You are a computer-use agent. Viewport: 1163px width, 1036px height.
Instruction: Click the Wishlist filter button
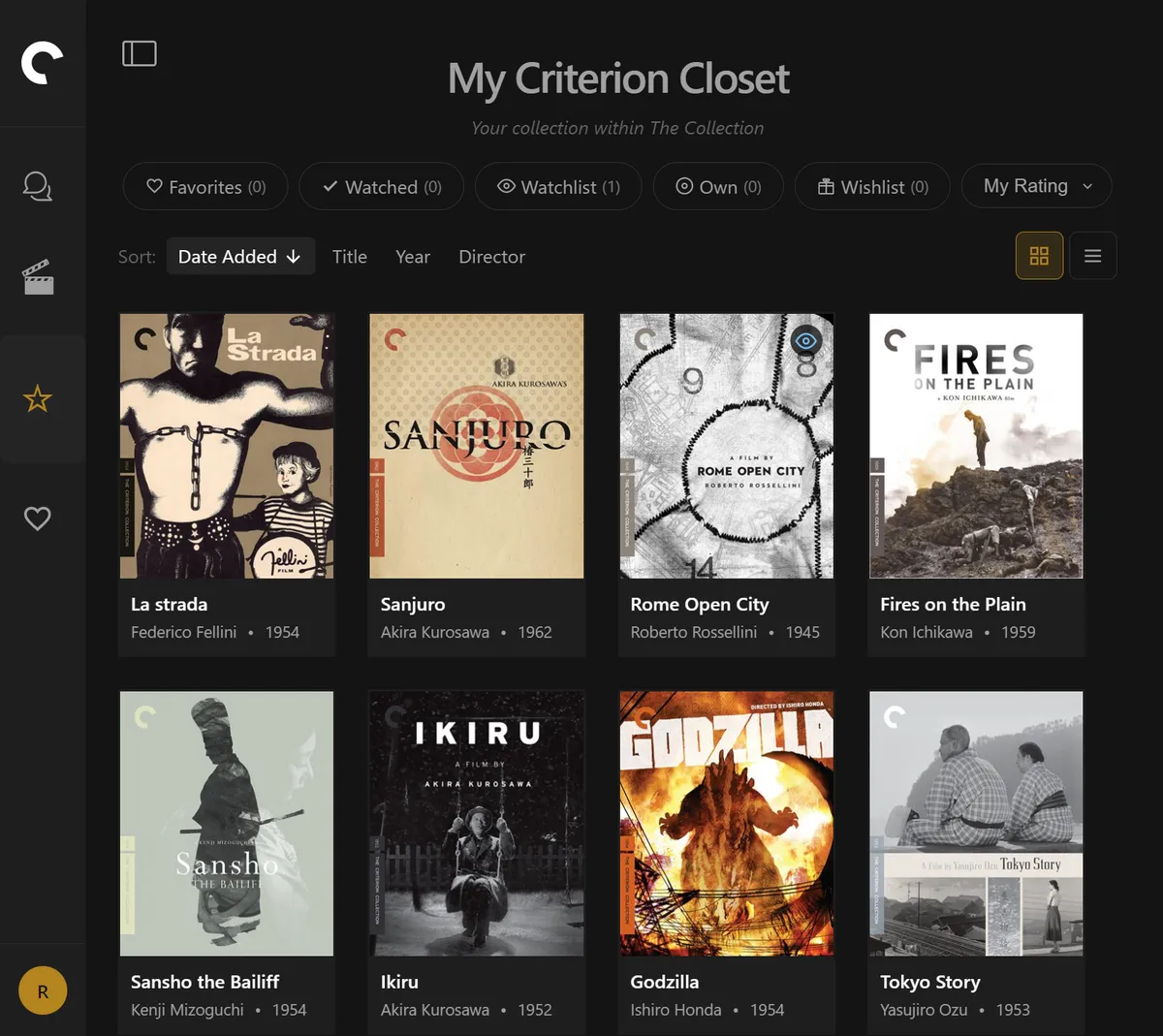coord(871,186)
